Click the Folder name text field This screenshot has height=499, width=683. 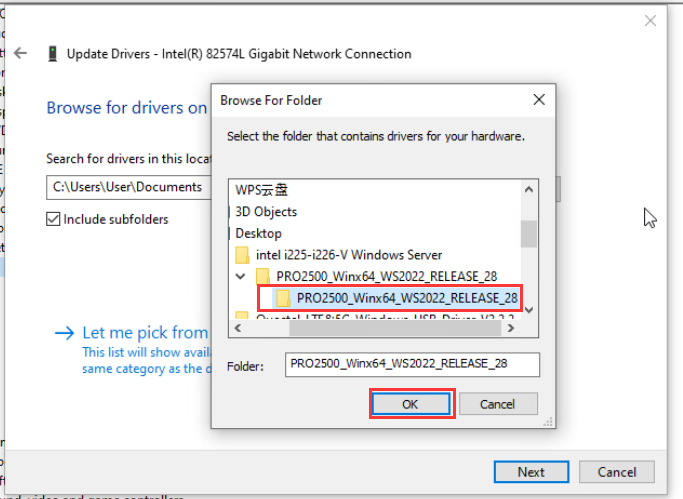click(412, 364)
